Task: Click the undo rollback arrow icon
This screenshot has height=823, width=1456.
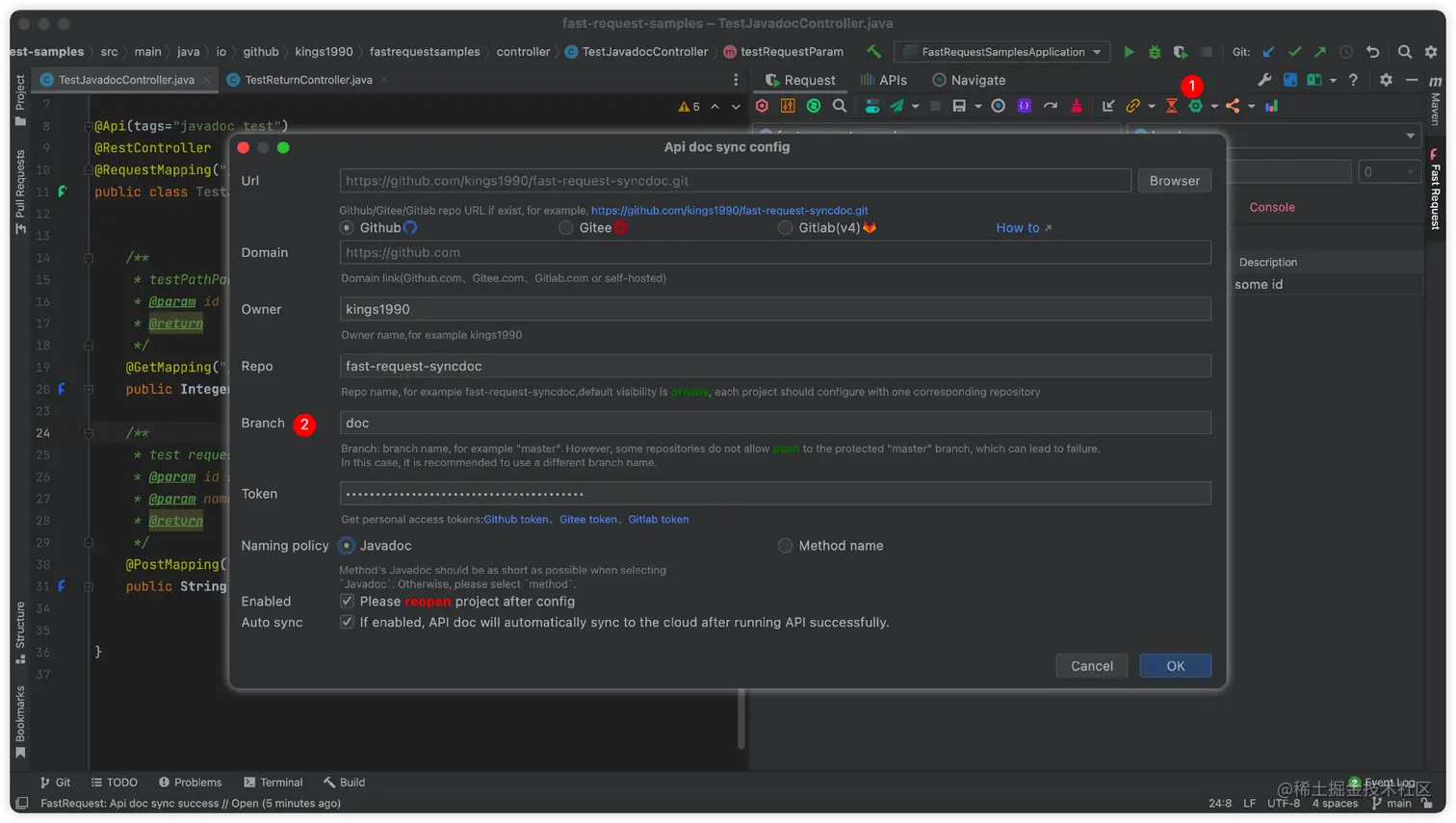Action: coord(1373,52)
